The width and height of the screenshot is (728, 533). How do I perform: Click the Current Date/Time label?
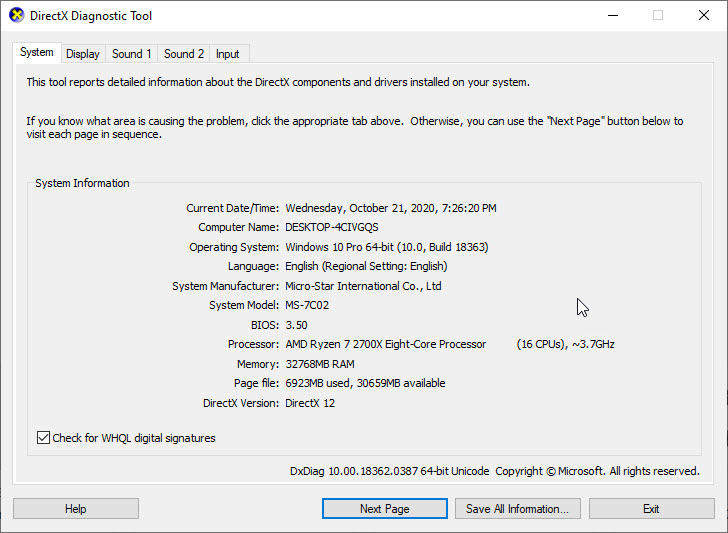[233, 208]
